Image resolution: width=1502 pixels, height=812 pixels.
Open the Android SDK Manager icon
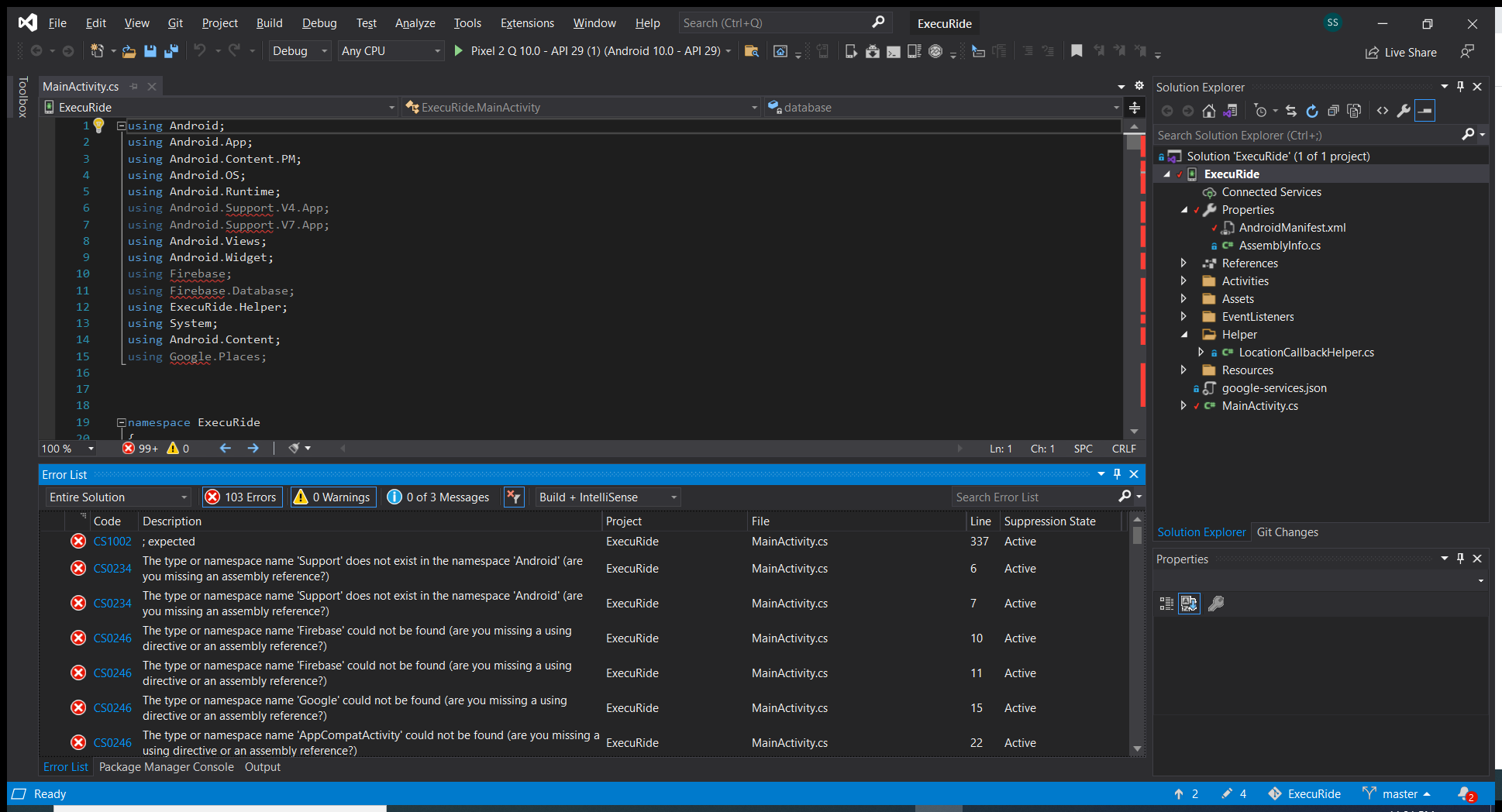(x=873, y=51)
